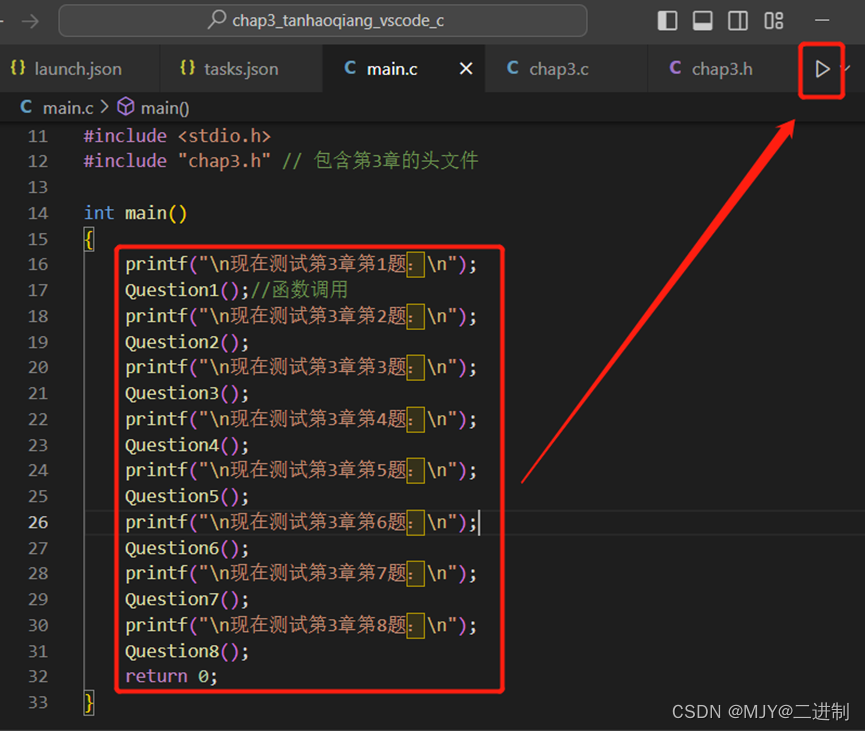Open the chap3.h tab
This screenshot has width=865, height=731.
(722, 69)
